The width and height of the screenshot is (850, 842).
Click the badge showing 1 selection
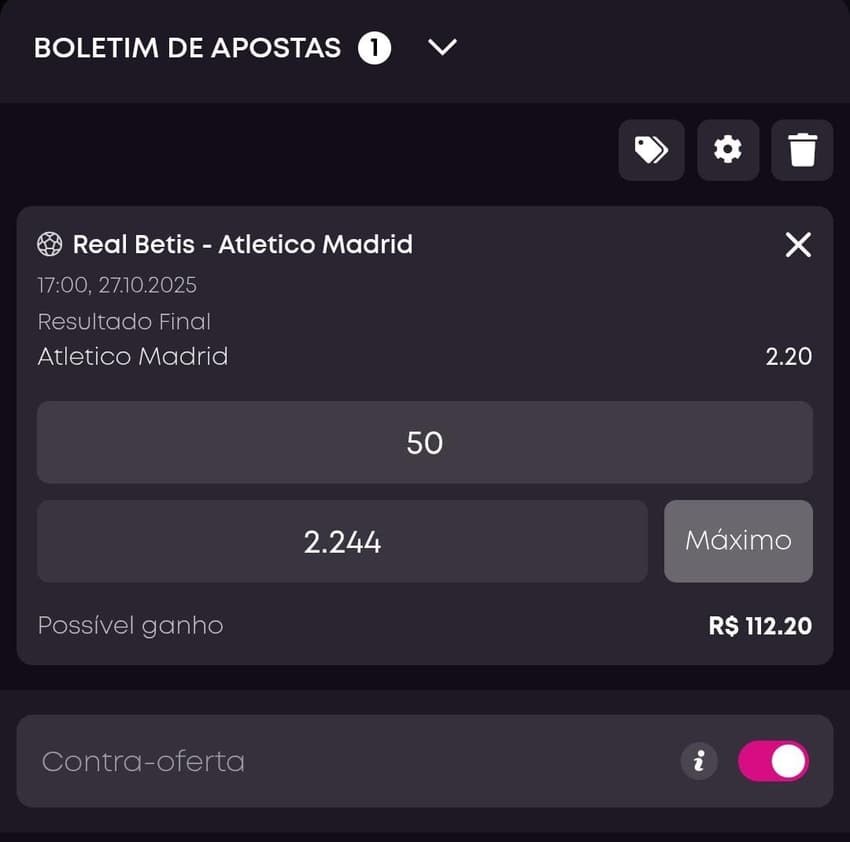(x=374, y=47)
